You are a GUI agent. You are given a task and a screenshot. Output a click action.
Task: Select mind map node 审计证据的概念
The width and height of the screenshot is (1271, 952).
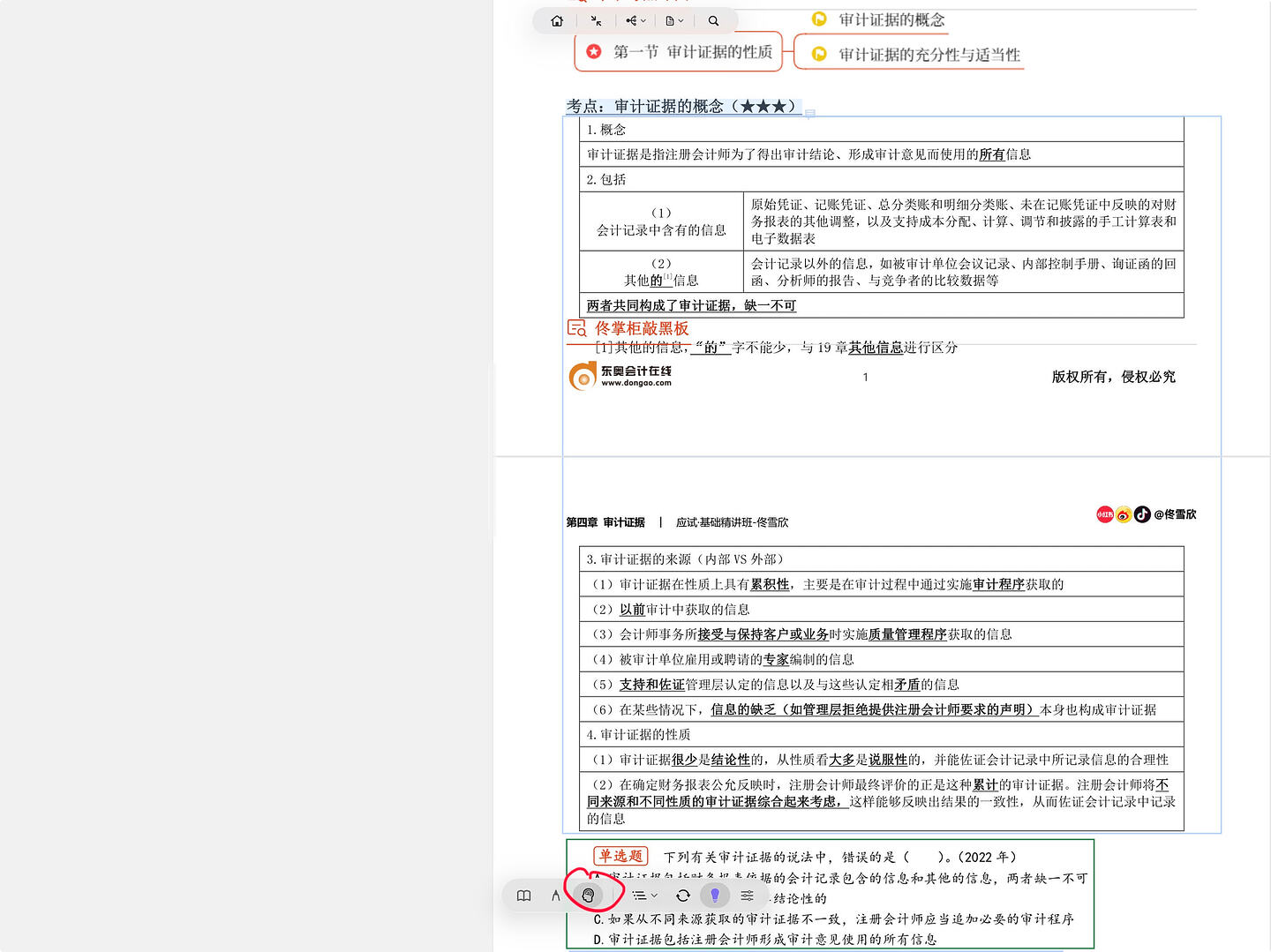[891, 19]
